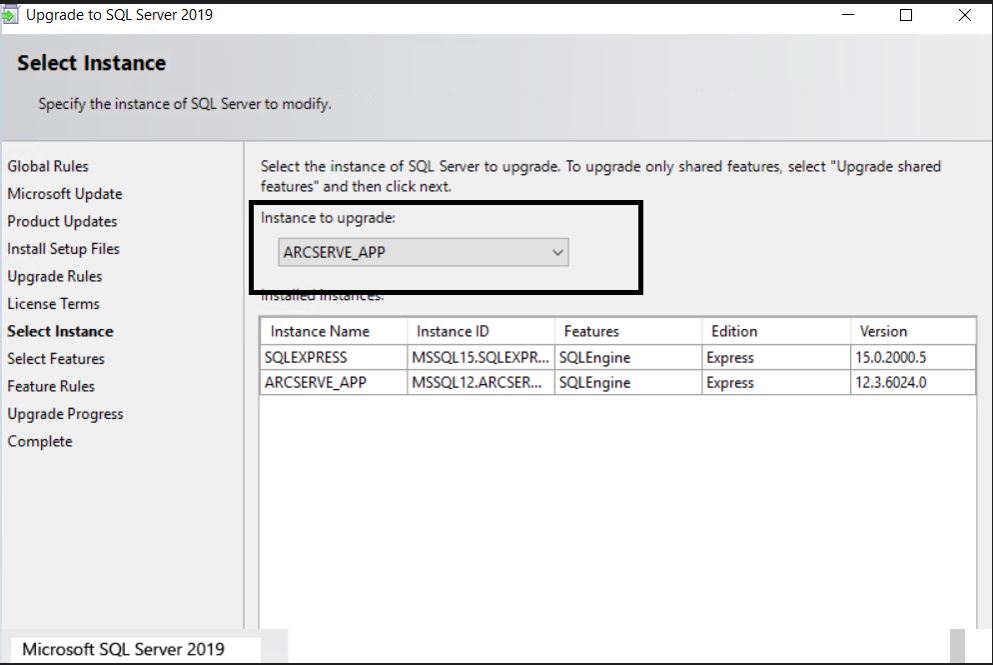Click the MSSQL15.SQLEXPR... instance ID cell
The image size is (993, 665).
point(481,357)
